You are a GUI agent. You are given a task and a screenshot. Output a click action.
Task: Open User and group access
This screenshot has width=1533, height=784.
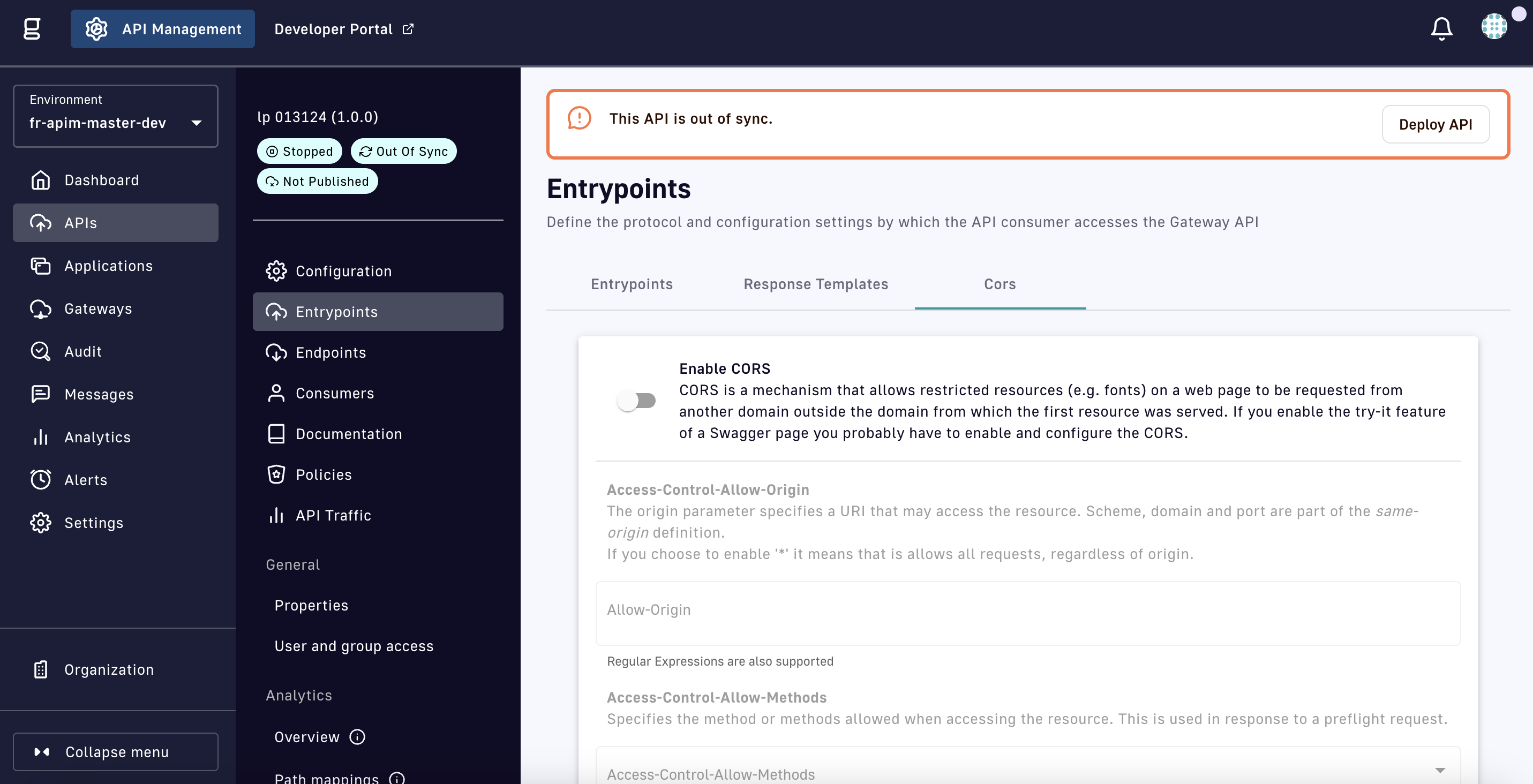[x=354, y=646]
